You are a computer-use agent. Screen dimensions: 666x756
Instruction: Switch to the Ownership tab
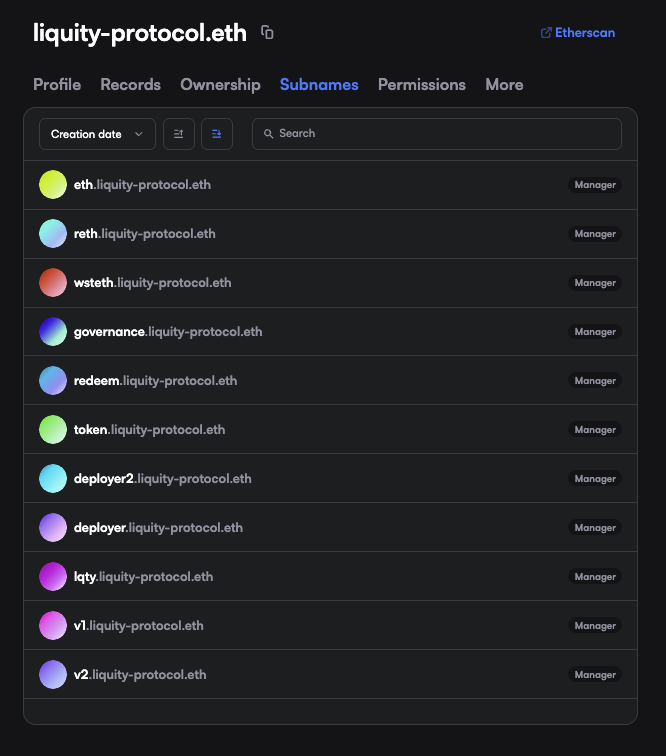(220, 85)
